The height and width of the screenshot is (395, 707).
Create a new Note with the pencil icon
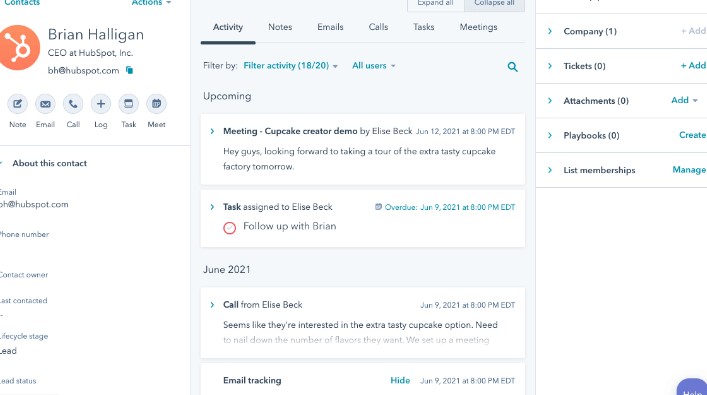(x=18, y=104)
